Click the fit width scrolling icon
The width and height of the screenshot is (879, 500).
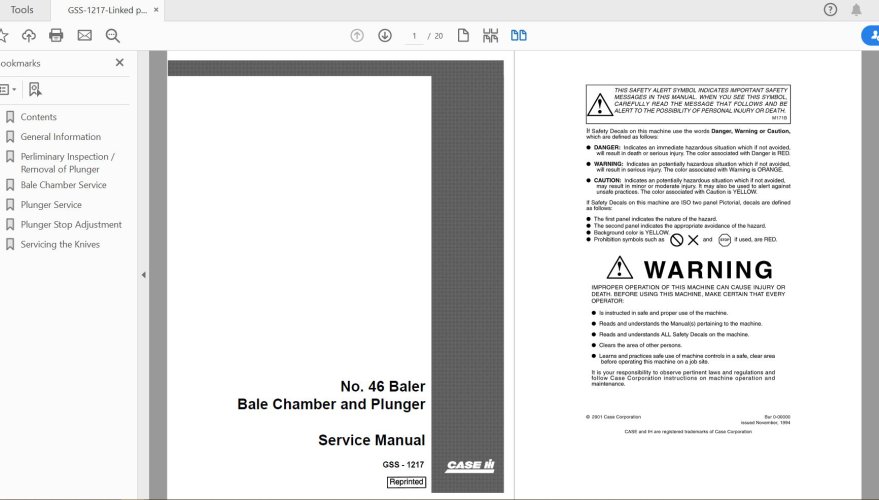[490, 35]
